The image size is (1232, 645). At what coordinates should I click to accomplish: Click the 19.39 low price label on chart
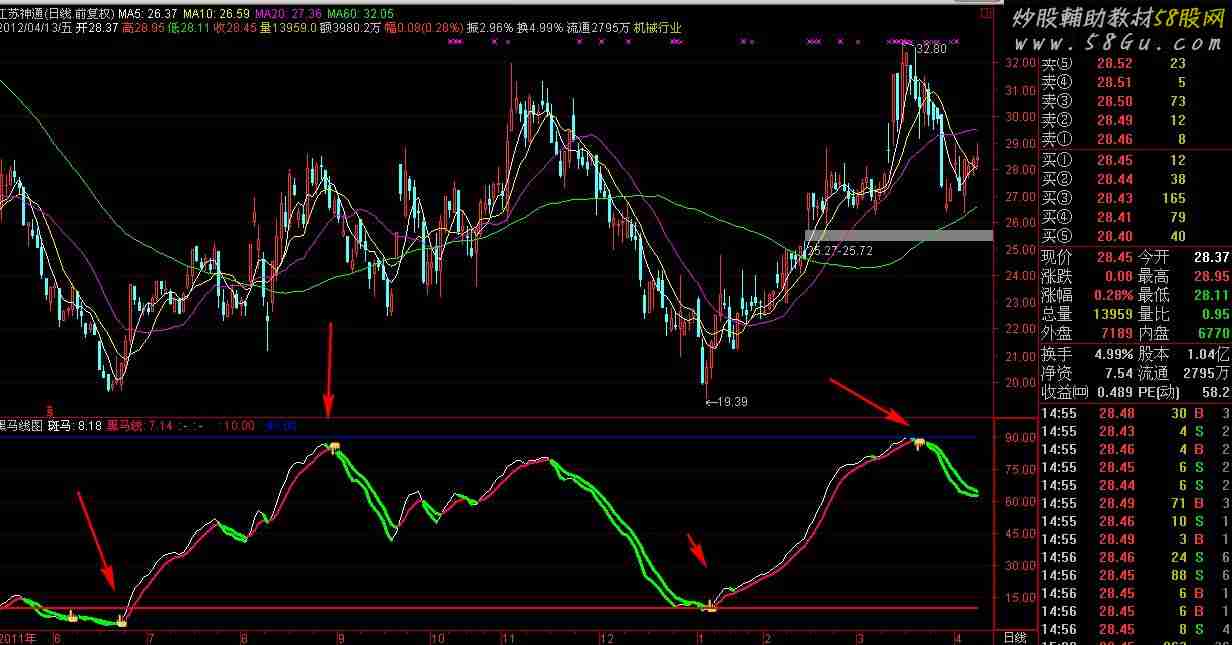[731, 401]
